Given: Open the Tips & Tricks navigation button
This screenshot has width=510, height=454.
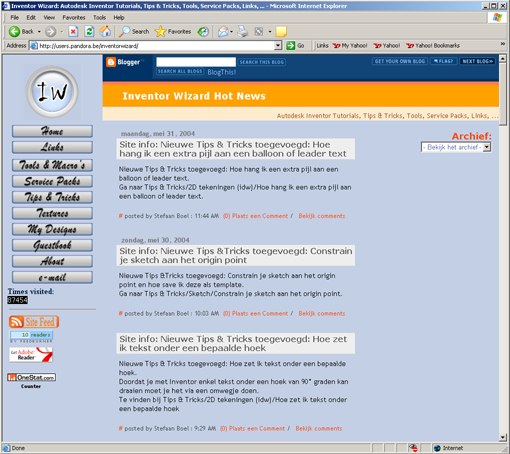Looking at the screenshot, I should [52, 197].
